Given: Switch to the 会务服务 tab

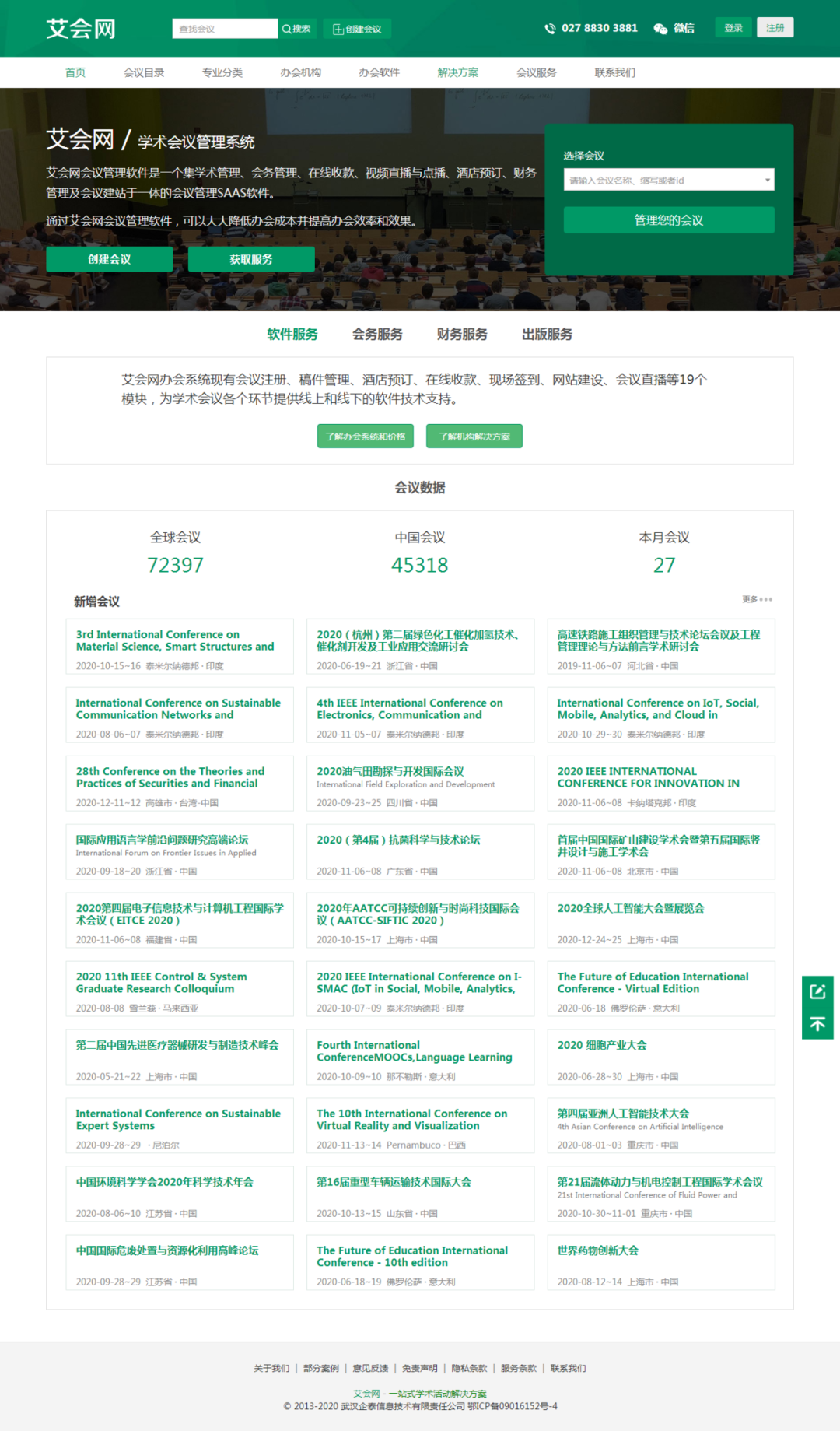Looking at the screenshot, I should (x=377, y=335).
